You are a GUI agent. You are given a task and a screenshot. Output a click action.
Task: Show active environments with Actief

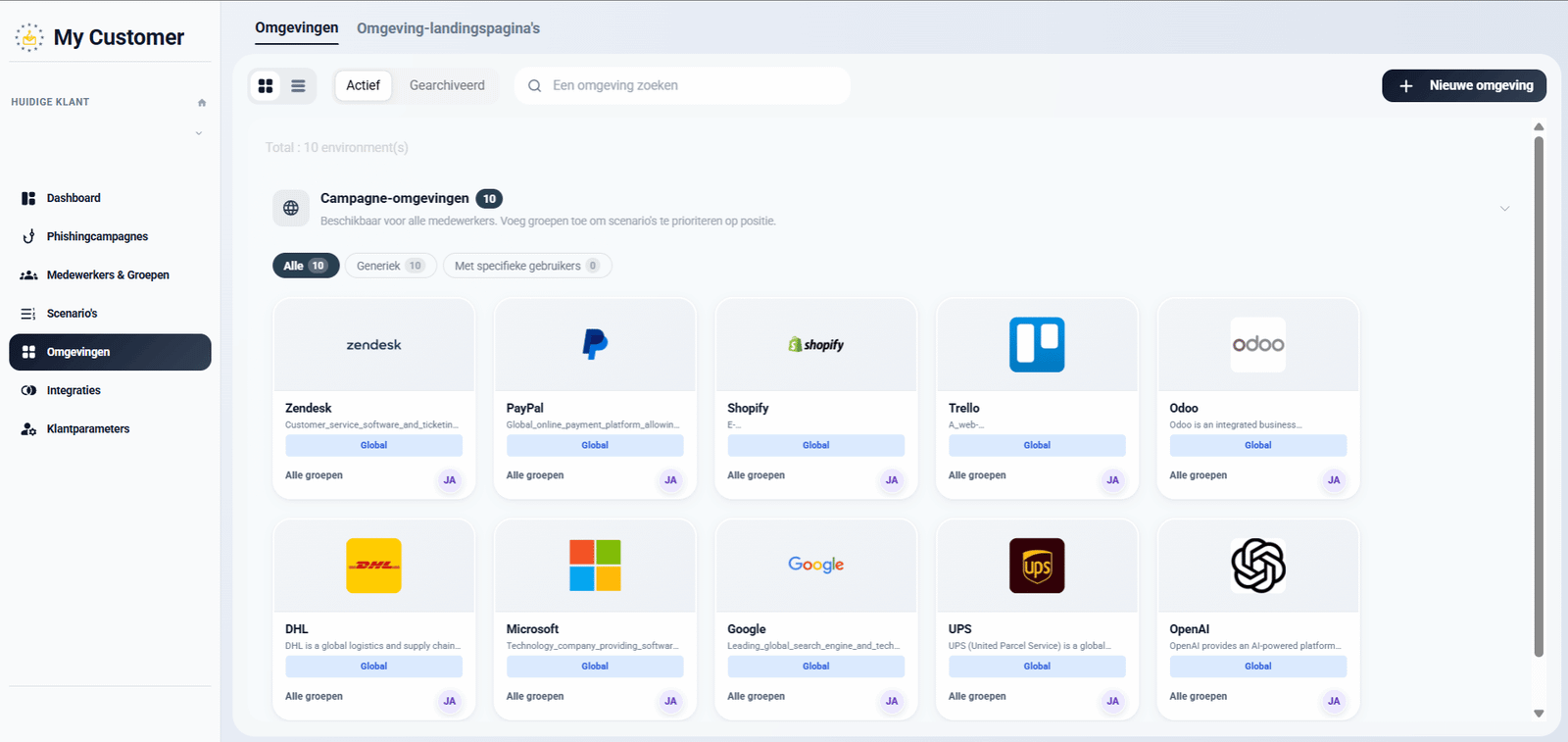pos(363,85)
